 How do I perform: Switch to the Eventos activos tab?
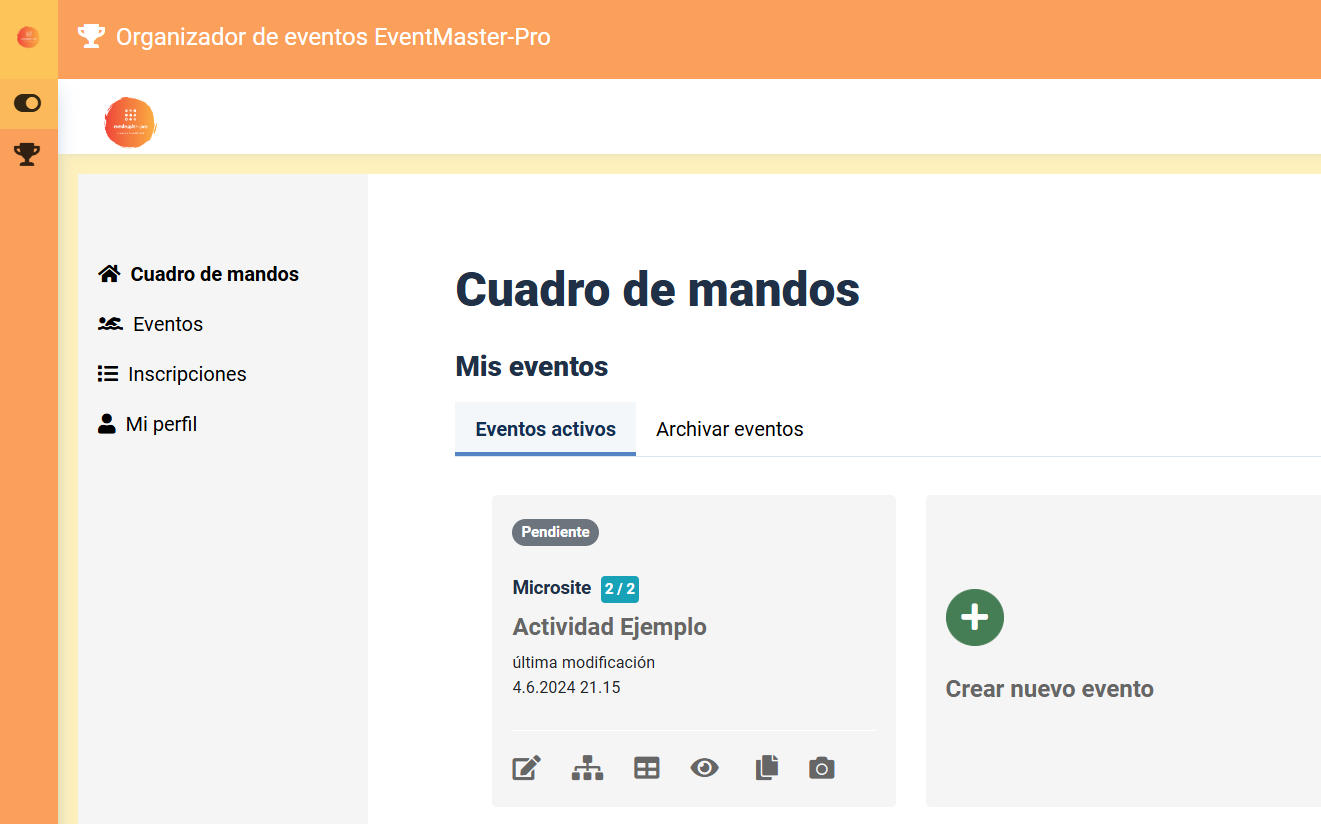click(x=545, y=429)
